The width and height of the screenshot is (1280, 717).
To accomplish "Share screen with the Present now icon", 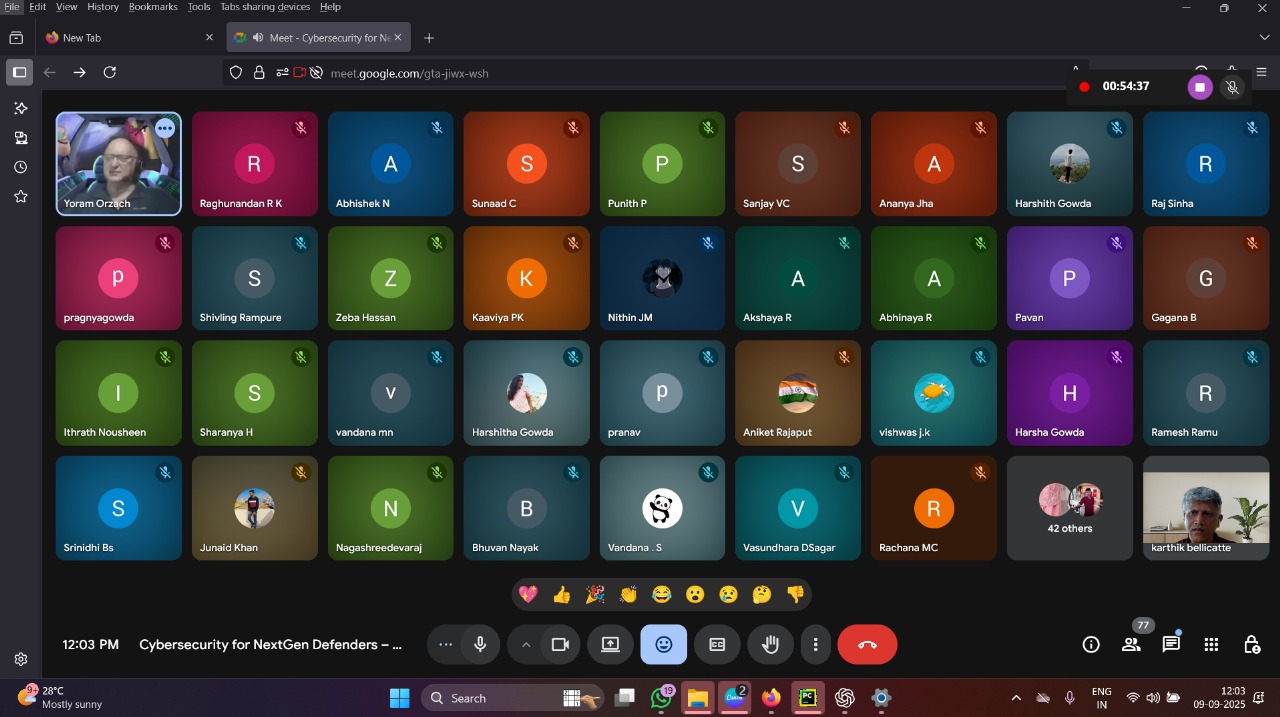I will (610, 645).
